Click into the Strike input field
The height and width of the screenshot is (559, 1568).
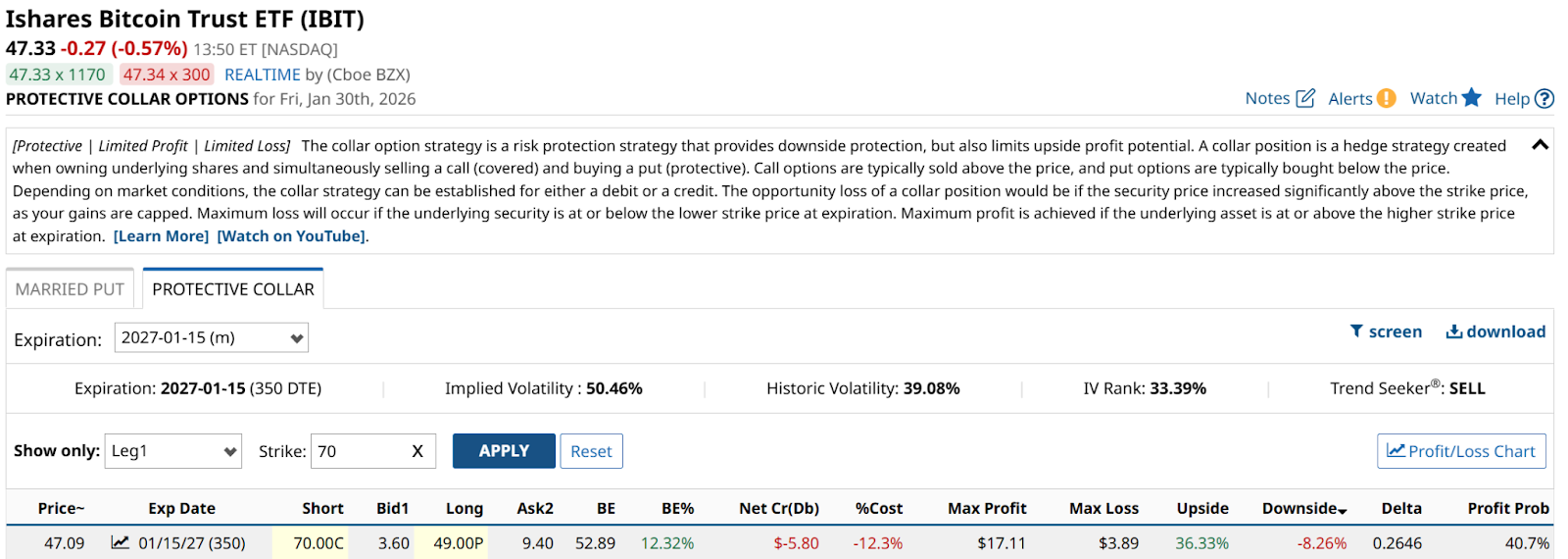[358, 451]
